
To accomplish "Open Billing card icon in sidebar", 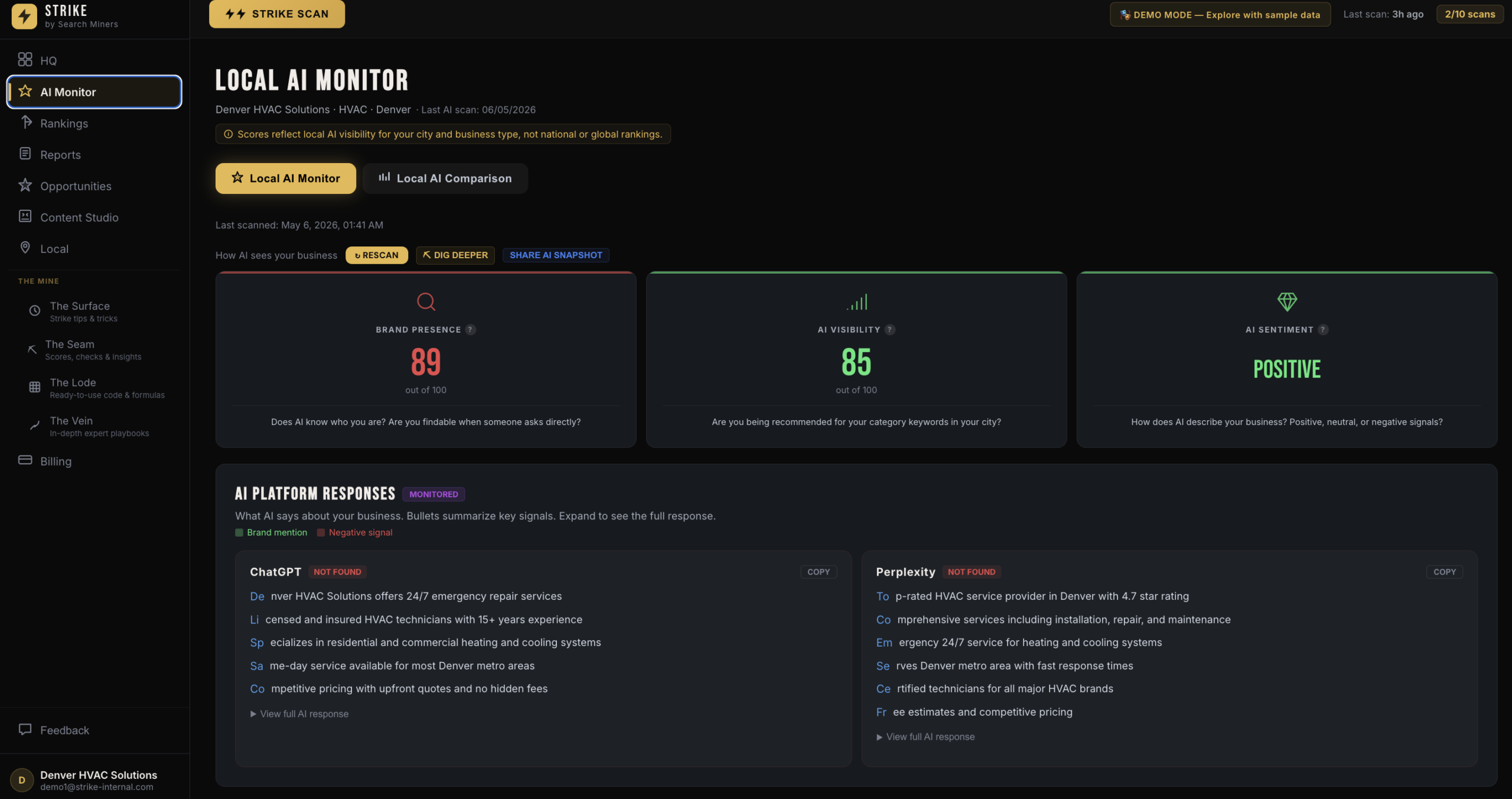I will [25, 460].
